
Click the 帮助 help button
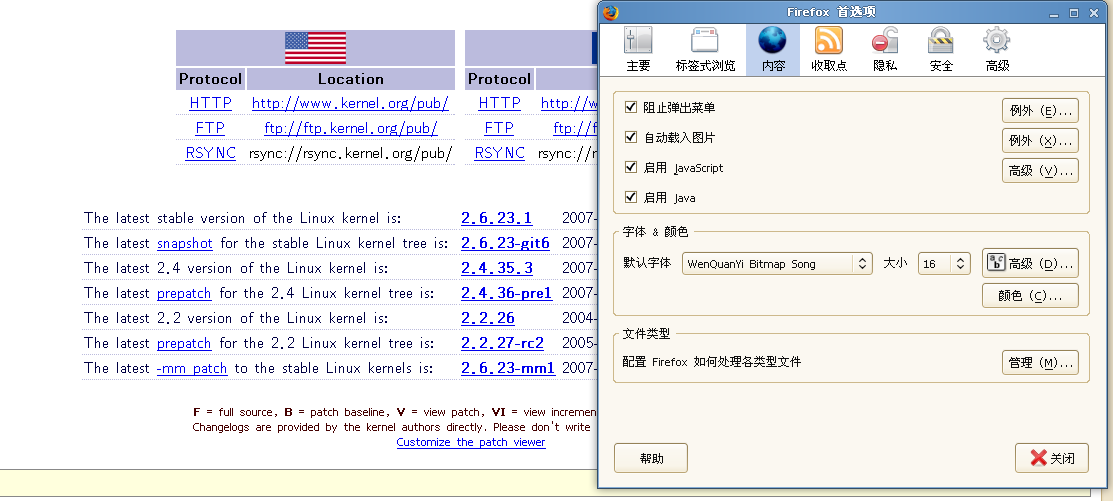[651, 458]
